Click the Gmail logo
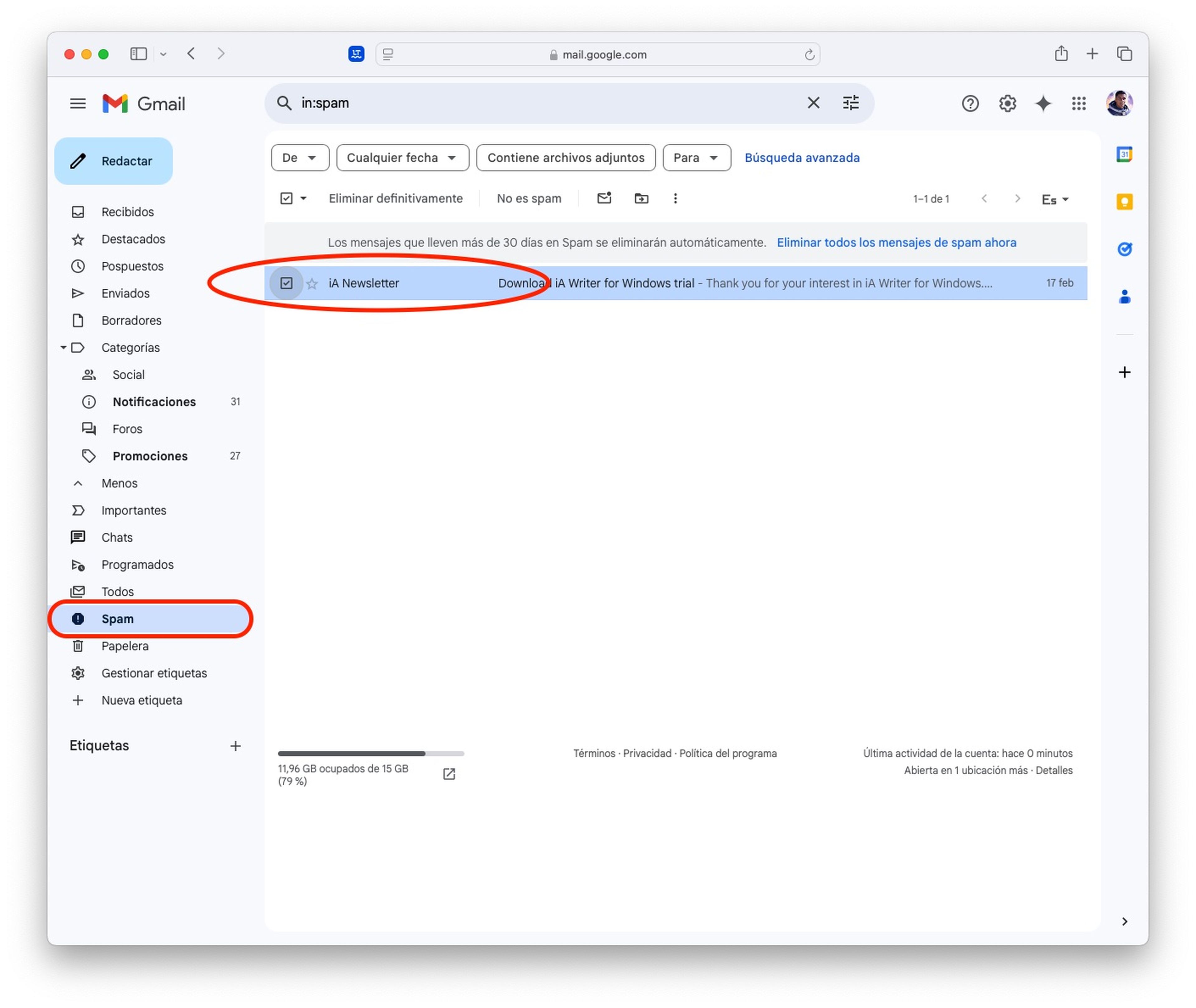 coord(144,103)
